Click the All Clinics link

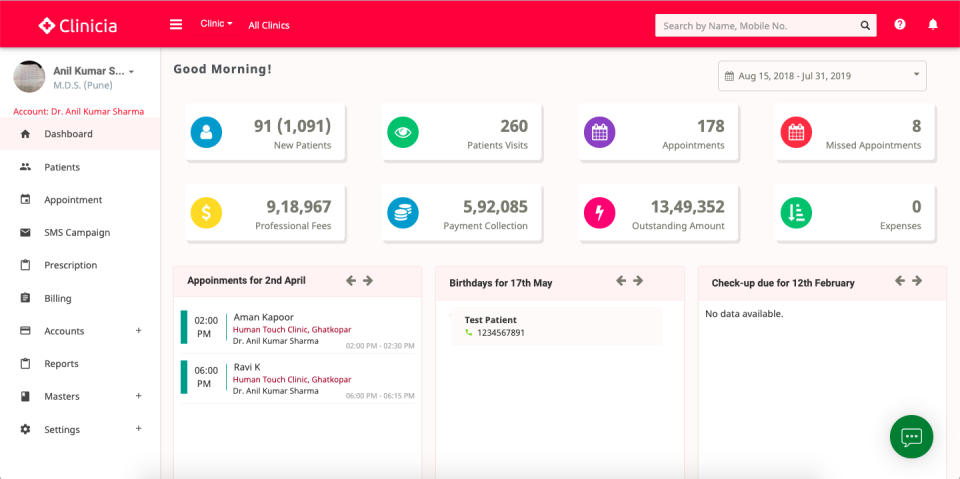(x=269, y=25)
